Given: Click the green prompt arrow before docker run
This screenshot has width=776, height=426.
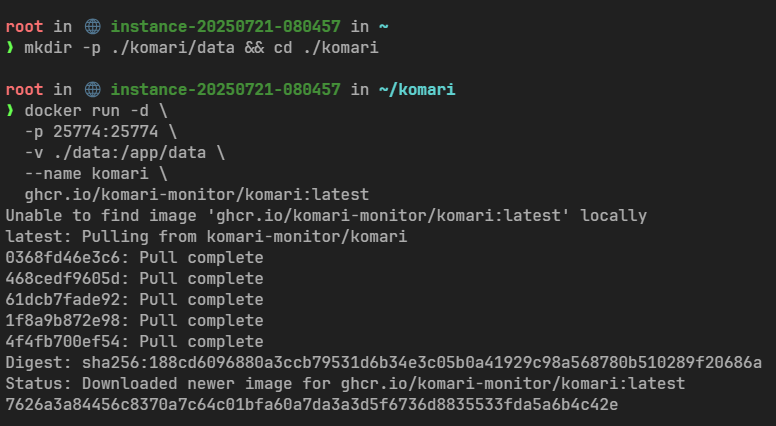Looking at the screenshot, I should click(10, 111).
